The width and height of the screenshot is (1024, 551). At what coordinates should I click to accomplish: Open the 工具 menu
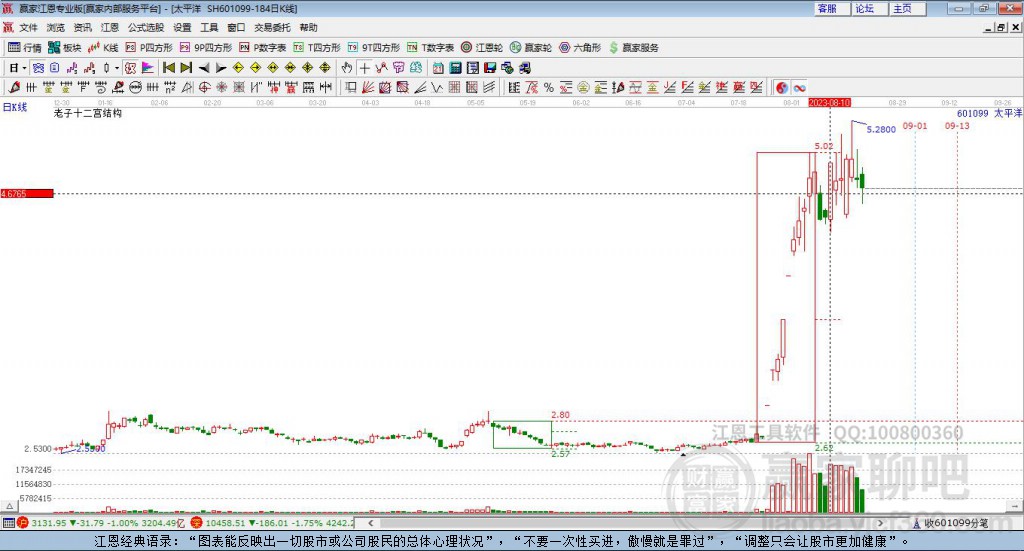tap(209, 27)
